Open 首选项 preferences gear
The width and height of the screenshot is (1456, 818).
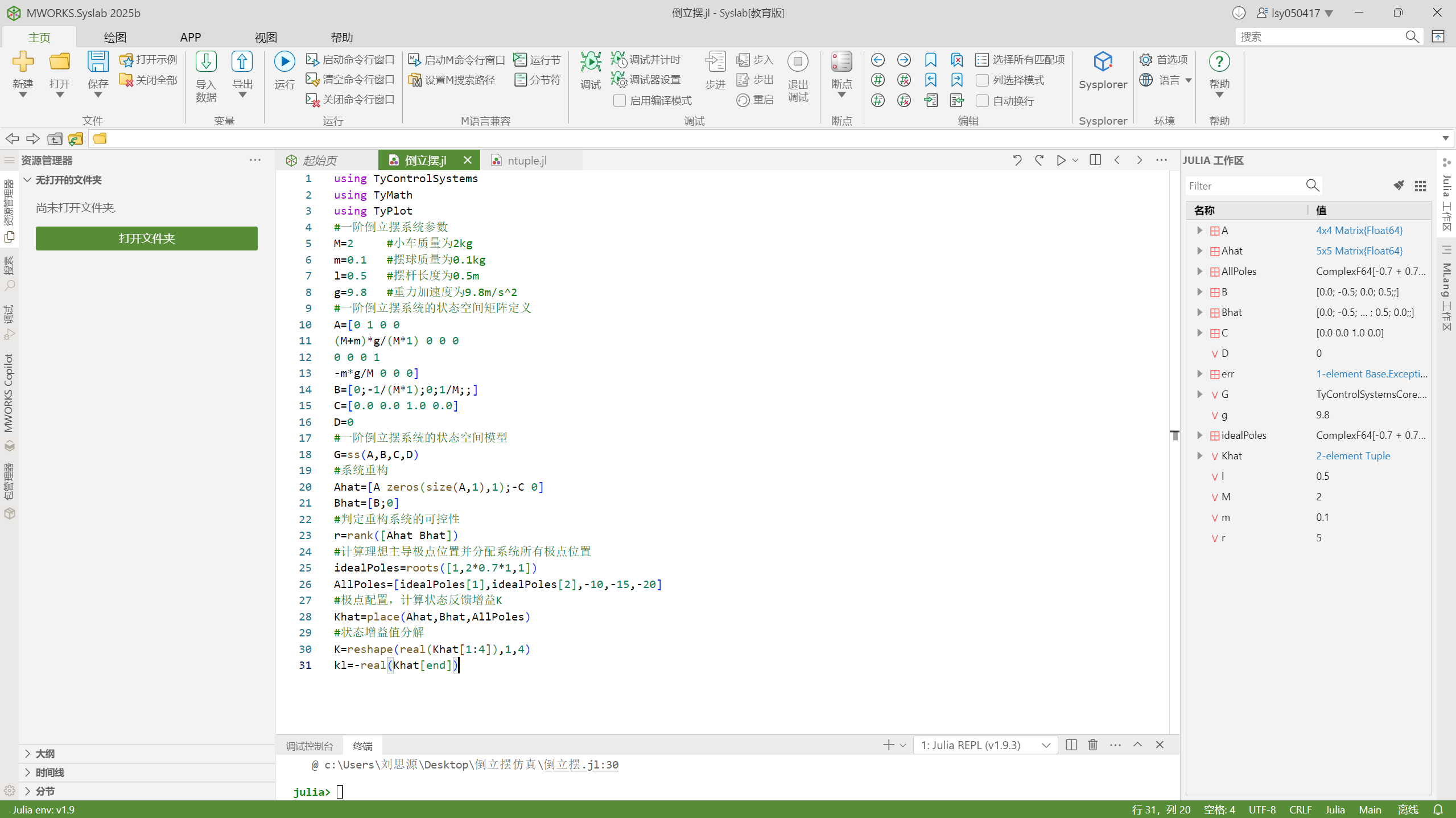(x=1164, y=60)
